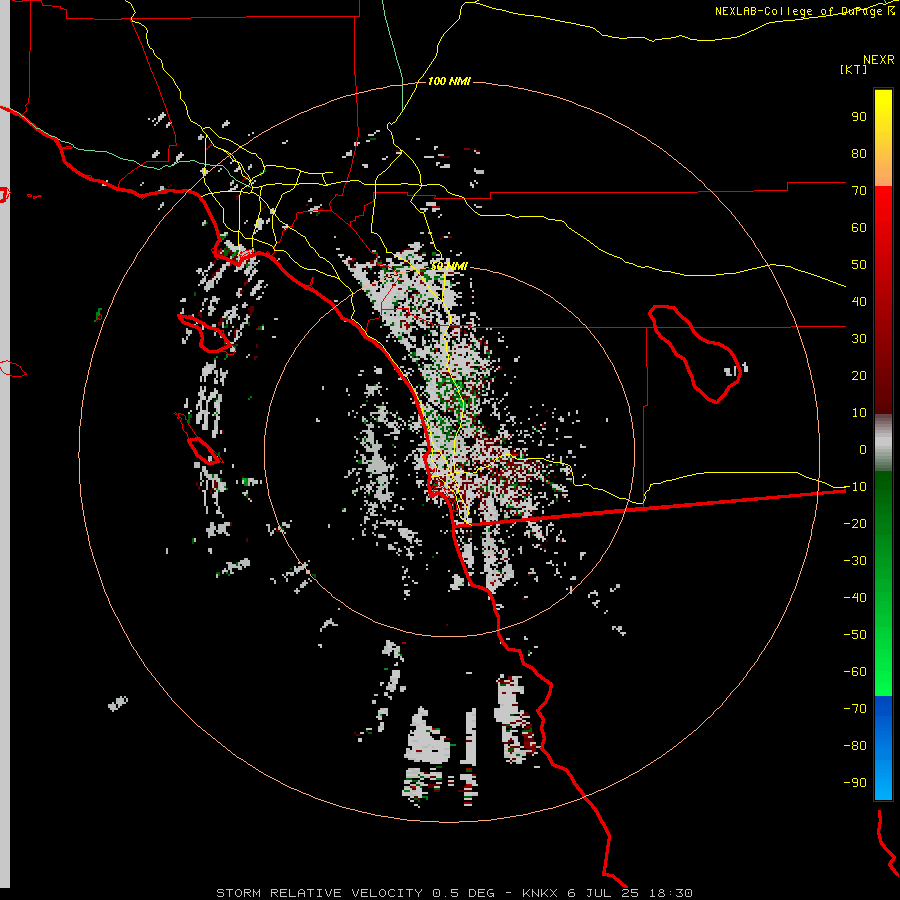Image resolution: width=900 pixels, height=900 pixels.
Task: Click the -20 value on velocity scale
Action: tap(855, 523)
